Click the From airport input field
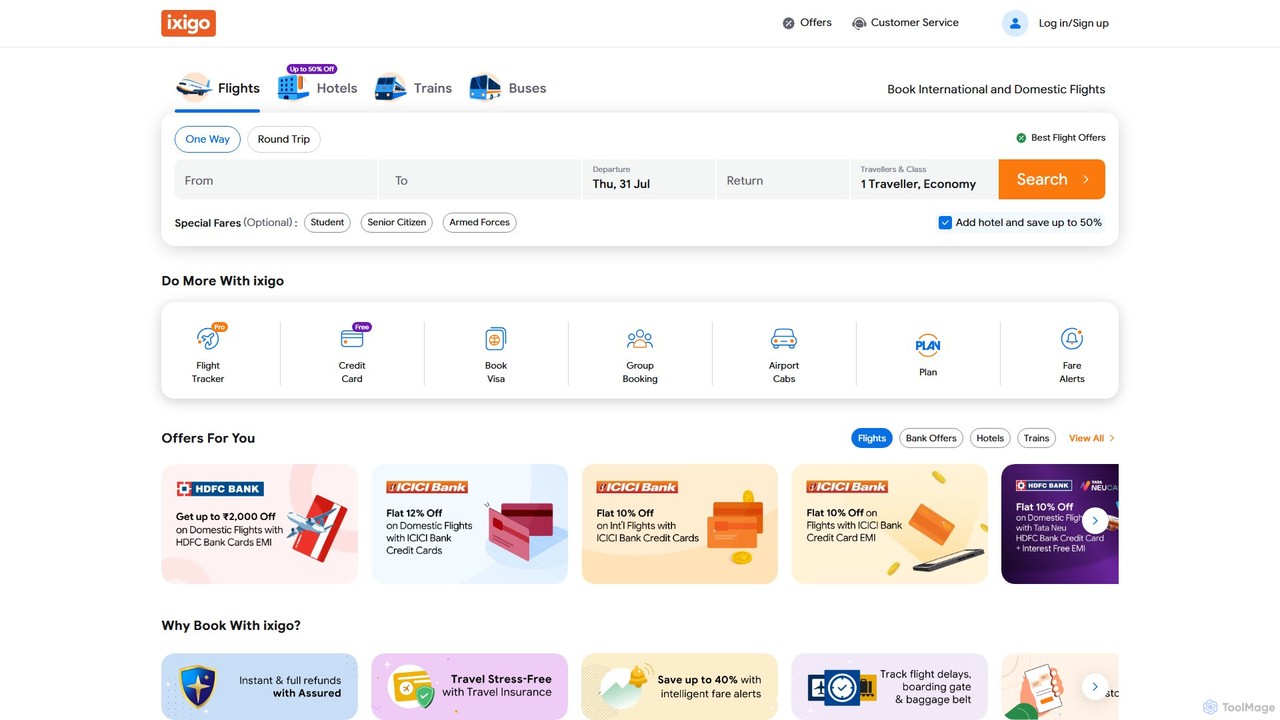 click(x=276, y=179)
